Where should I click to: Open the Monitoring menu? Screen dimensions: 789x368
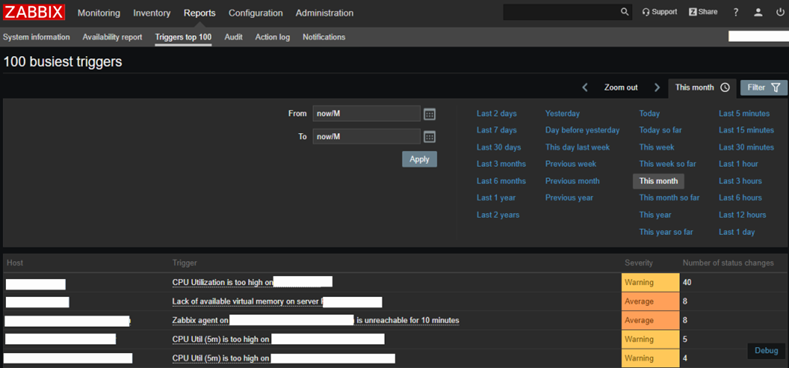point(99,13)
